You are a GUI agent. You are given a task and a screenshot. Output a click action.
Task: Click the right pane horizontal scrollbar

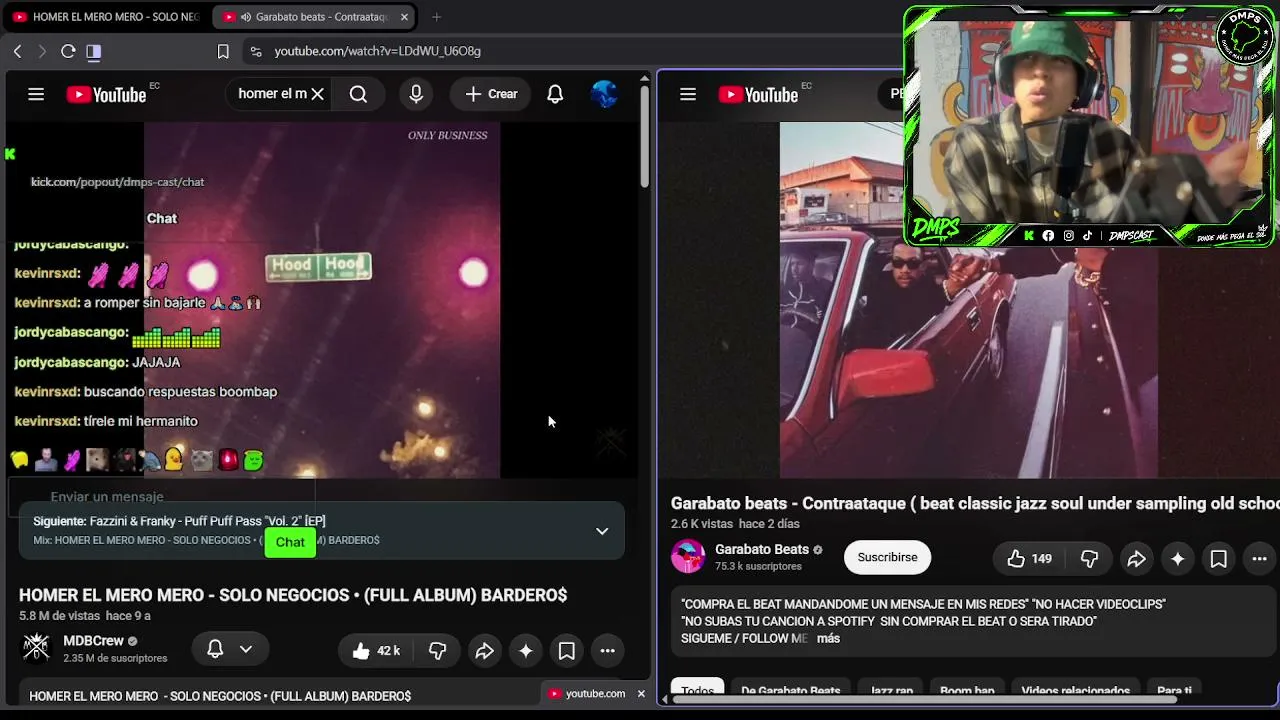point(924,699)
